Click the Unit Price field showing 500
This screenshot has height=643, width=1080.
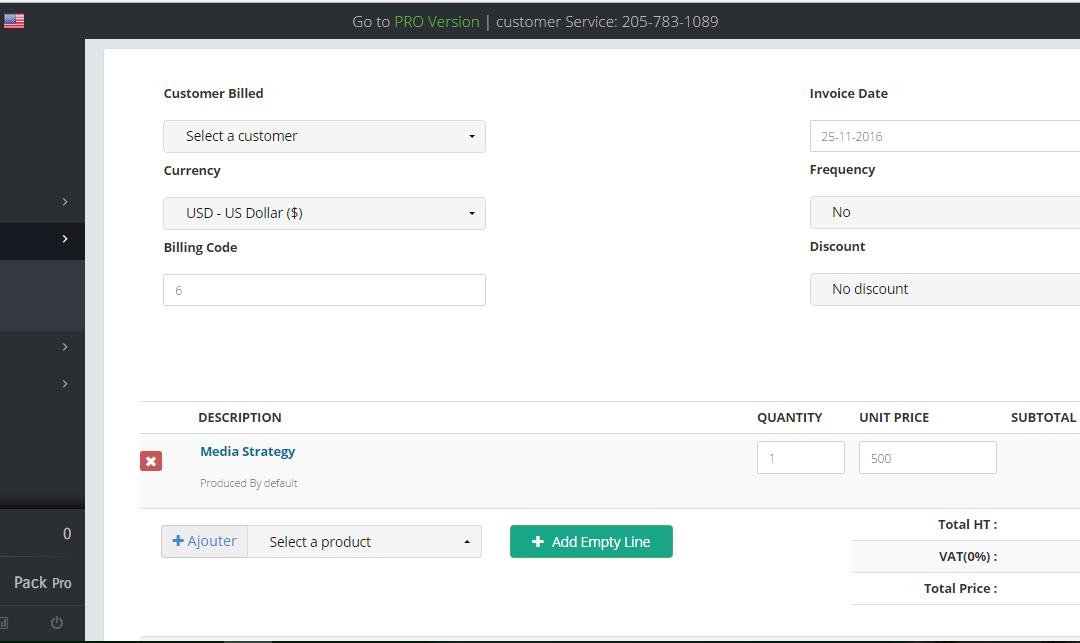click(x=927, y=458)
